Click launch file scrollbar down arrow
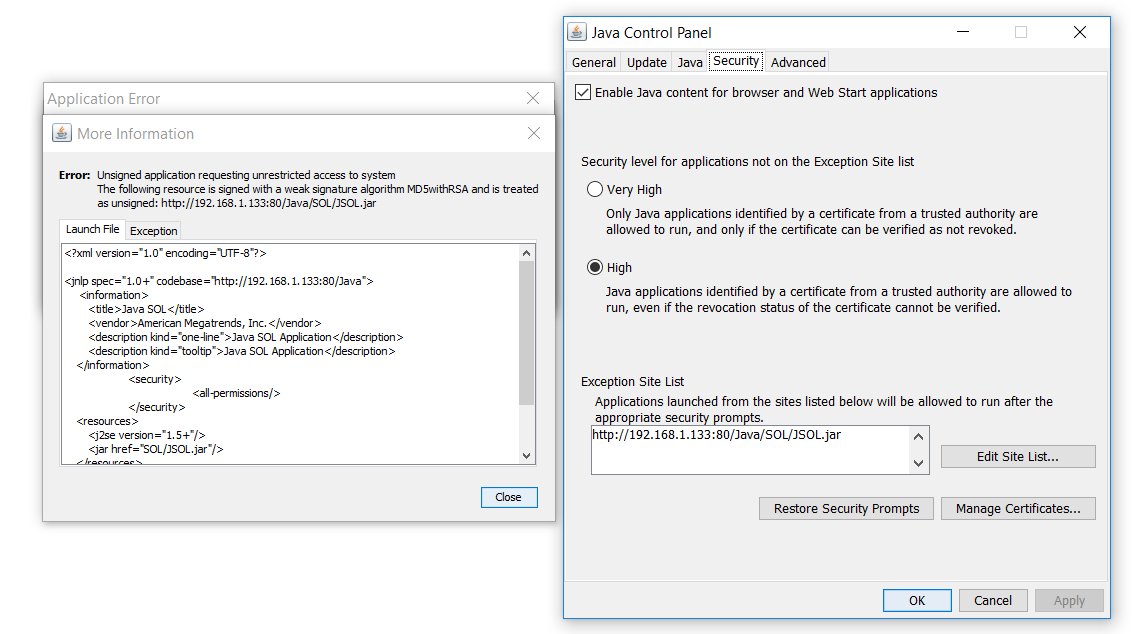The image size is (1141, 634). point(526,456)
